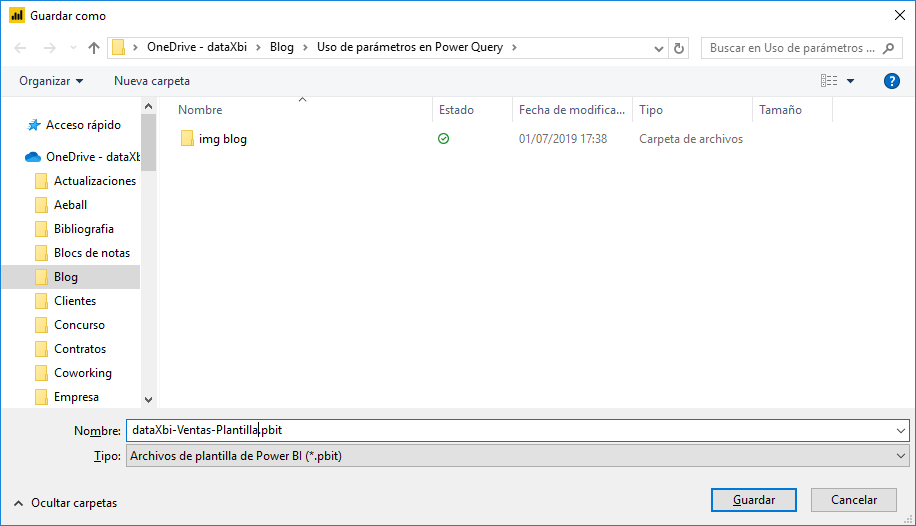Click the Nombre file name field

(x=510, y=430)
